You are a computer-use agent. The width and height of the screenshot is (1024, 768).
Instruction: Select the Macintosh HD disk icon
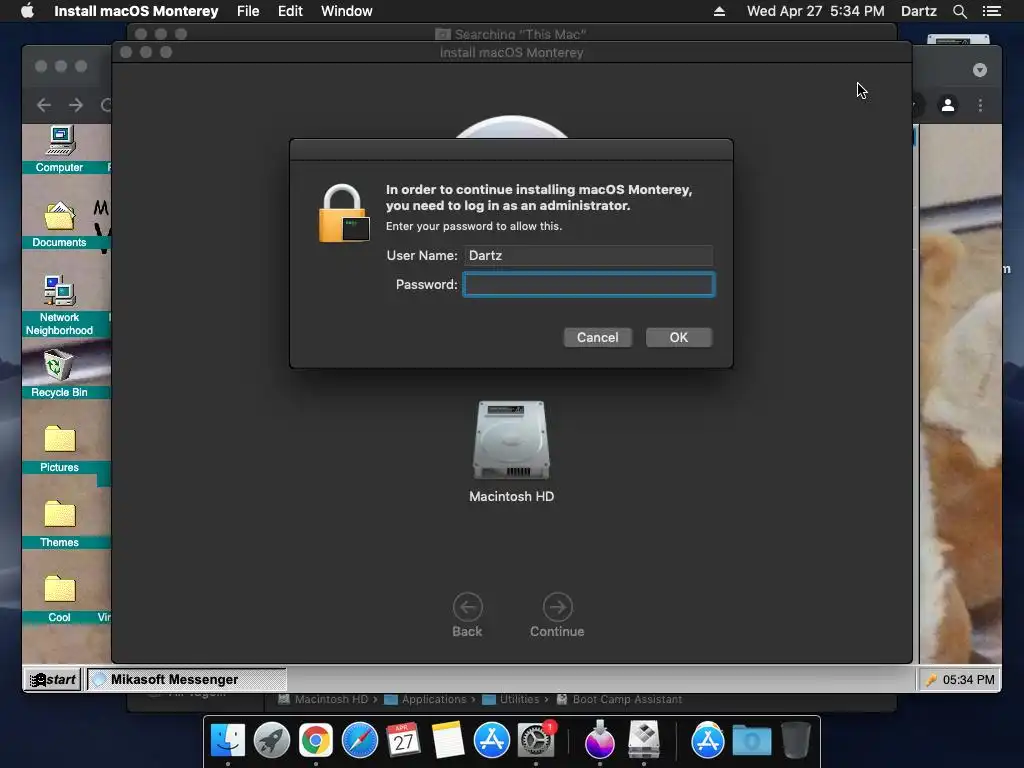(511, 440)
